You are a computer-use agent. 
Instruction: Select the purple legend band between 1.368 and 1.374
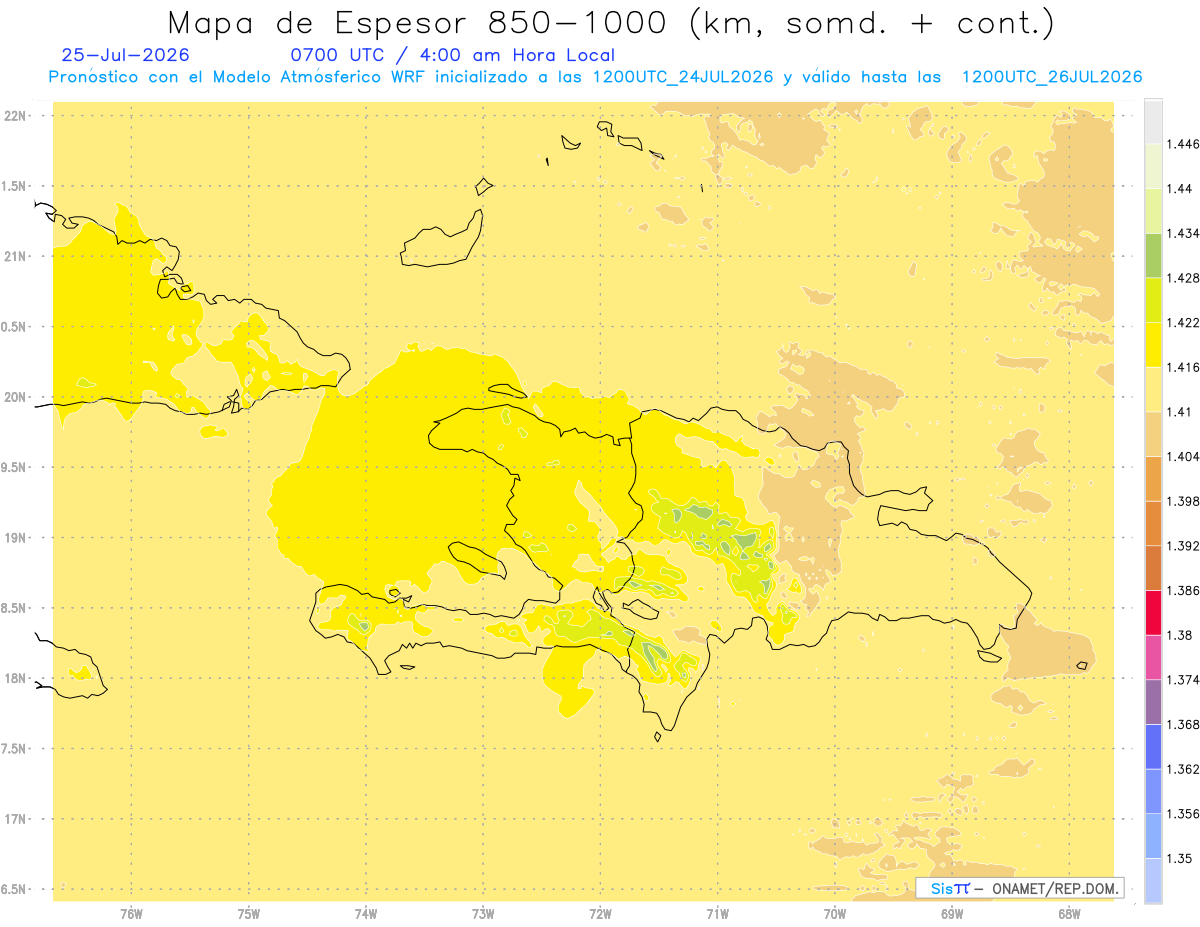[x=1153, y=702]
